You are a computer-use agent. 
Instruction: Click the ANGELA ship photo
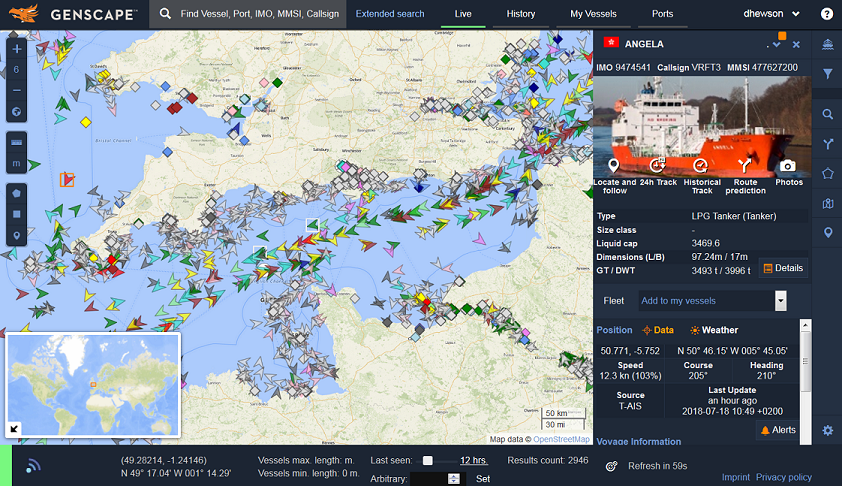(x=702, y=127)
